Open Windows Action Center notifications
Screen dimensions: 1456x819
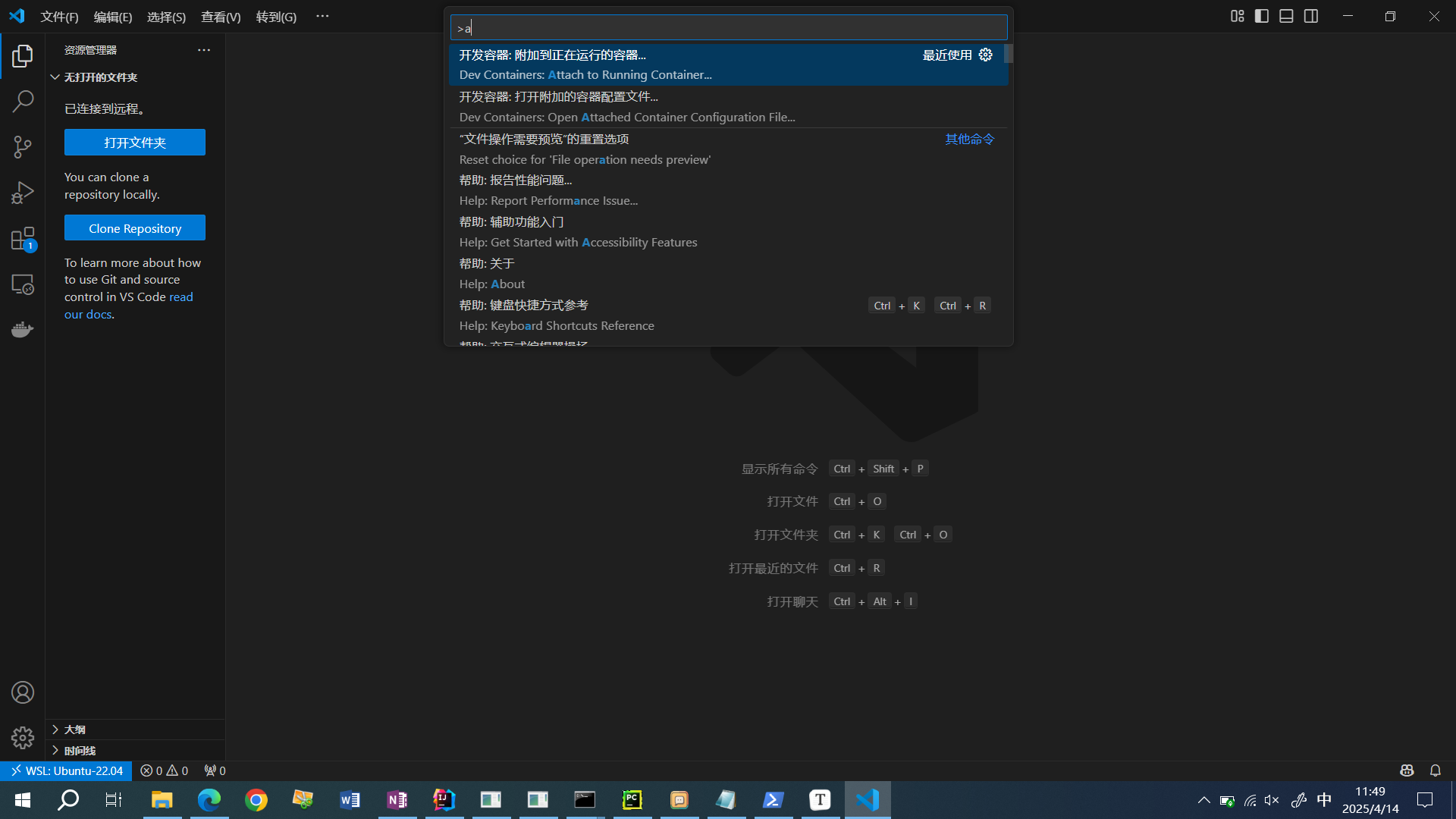click(1425, 800)
